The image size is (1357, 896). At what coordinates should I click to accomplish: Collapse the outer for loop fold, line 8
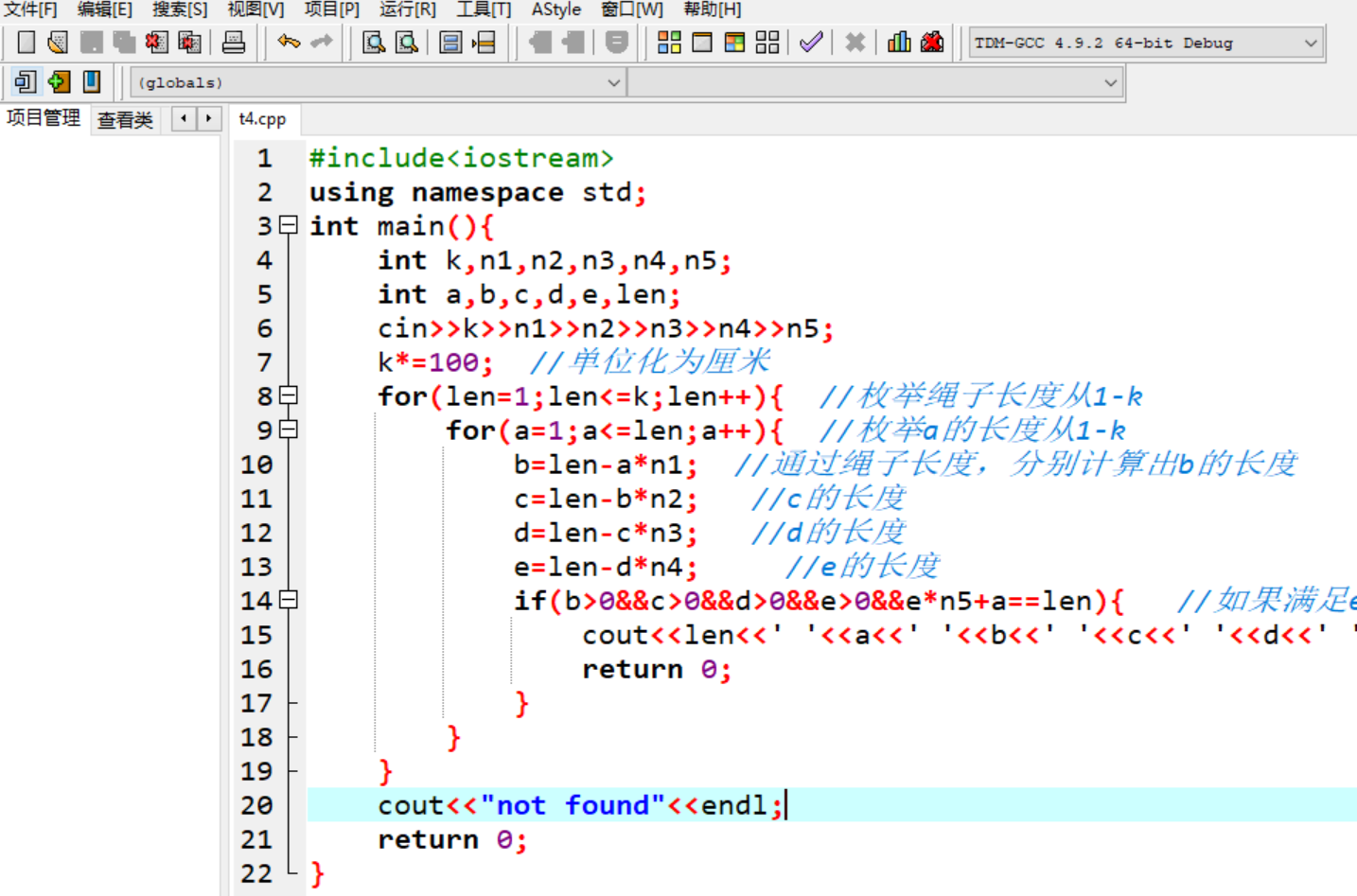tap(289, 395)
